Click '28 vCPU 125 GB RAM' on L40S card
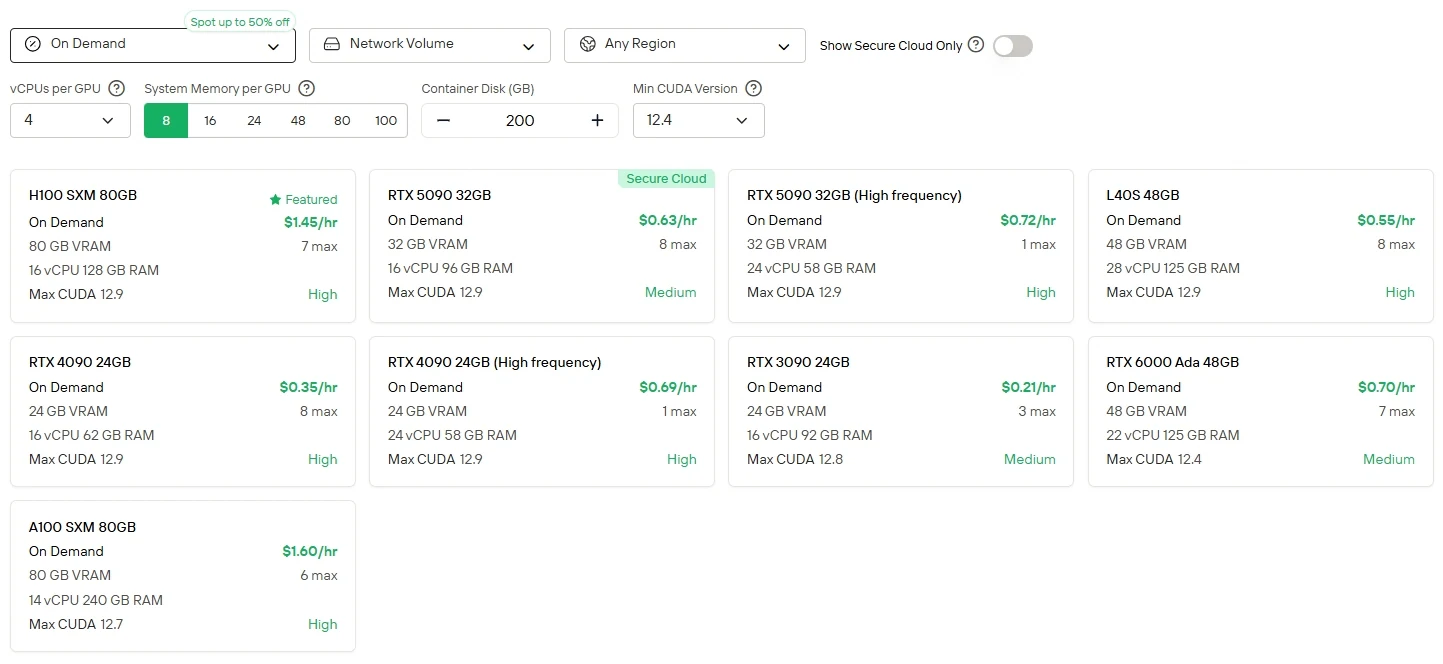The height and width of the screenshot is (664, 1443). pyautogui.click(x=1173, y=268)
